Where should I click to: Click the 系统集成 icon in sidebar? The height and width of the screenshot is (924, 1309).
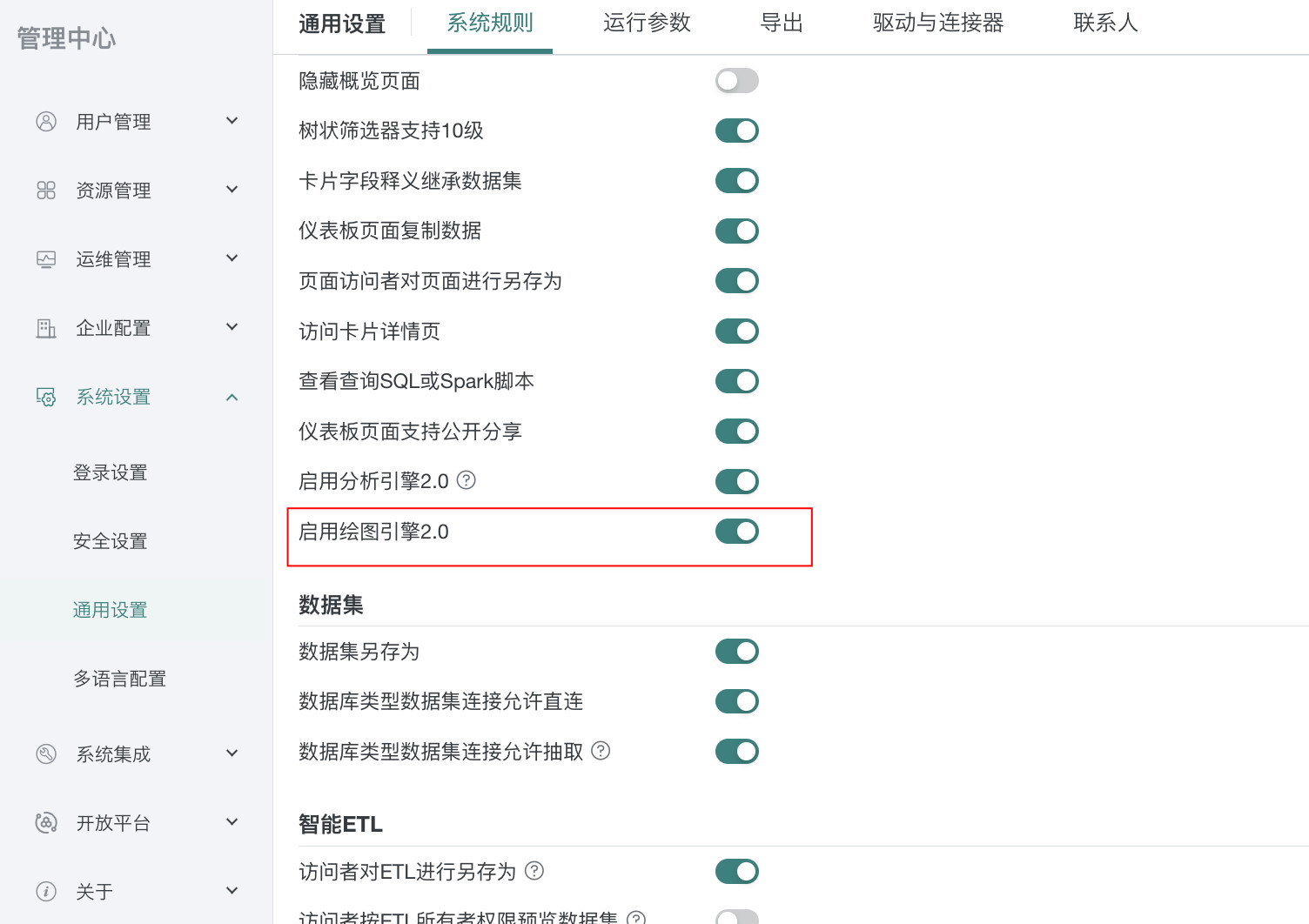(46, 754)
